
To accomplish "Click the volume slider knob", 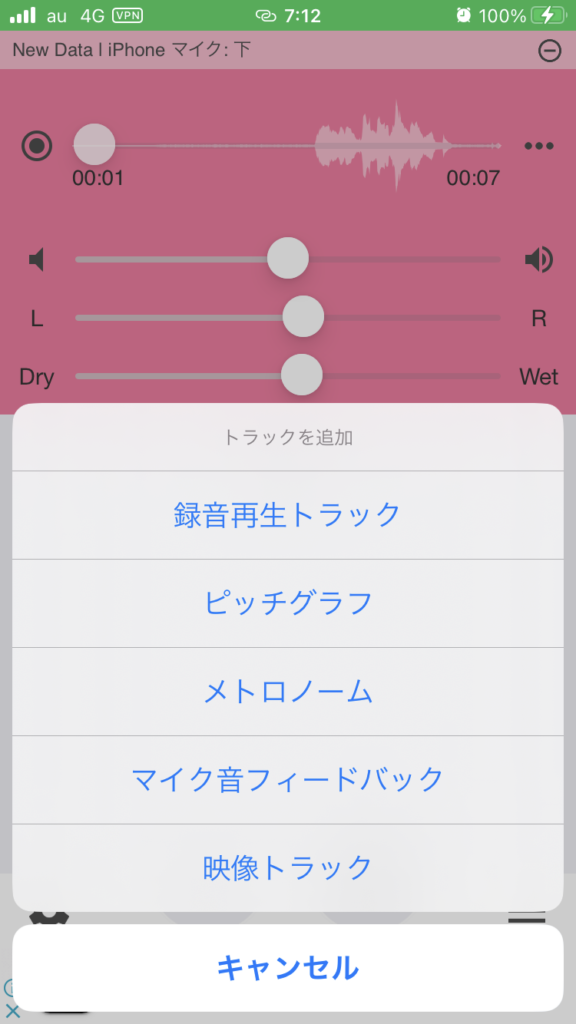I will (x=288, y=259).
